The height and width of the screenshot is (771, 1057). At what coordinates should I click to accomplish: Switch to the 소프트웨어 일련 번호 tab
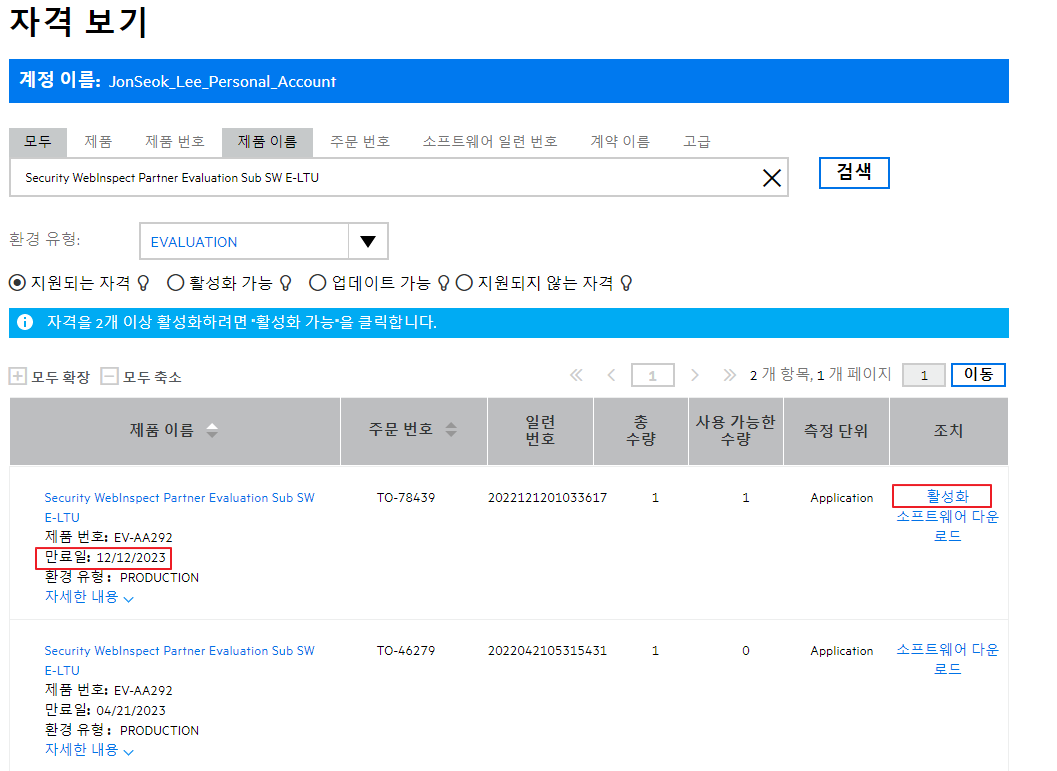pos(490,142)
